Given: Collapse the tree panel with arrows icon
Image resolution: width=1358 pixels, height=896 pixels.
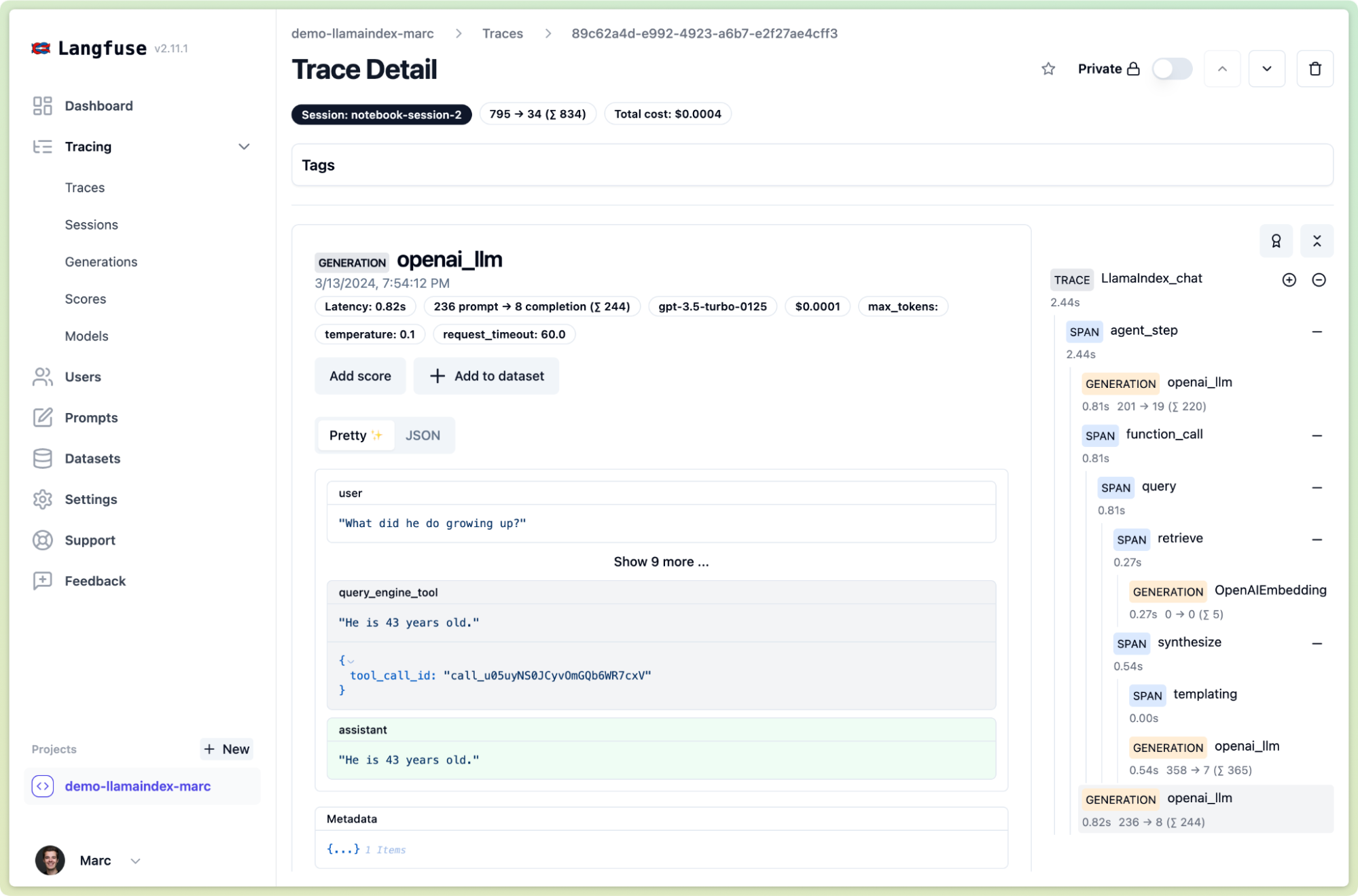Looking at the screenshot, I should pos(1317,241).
